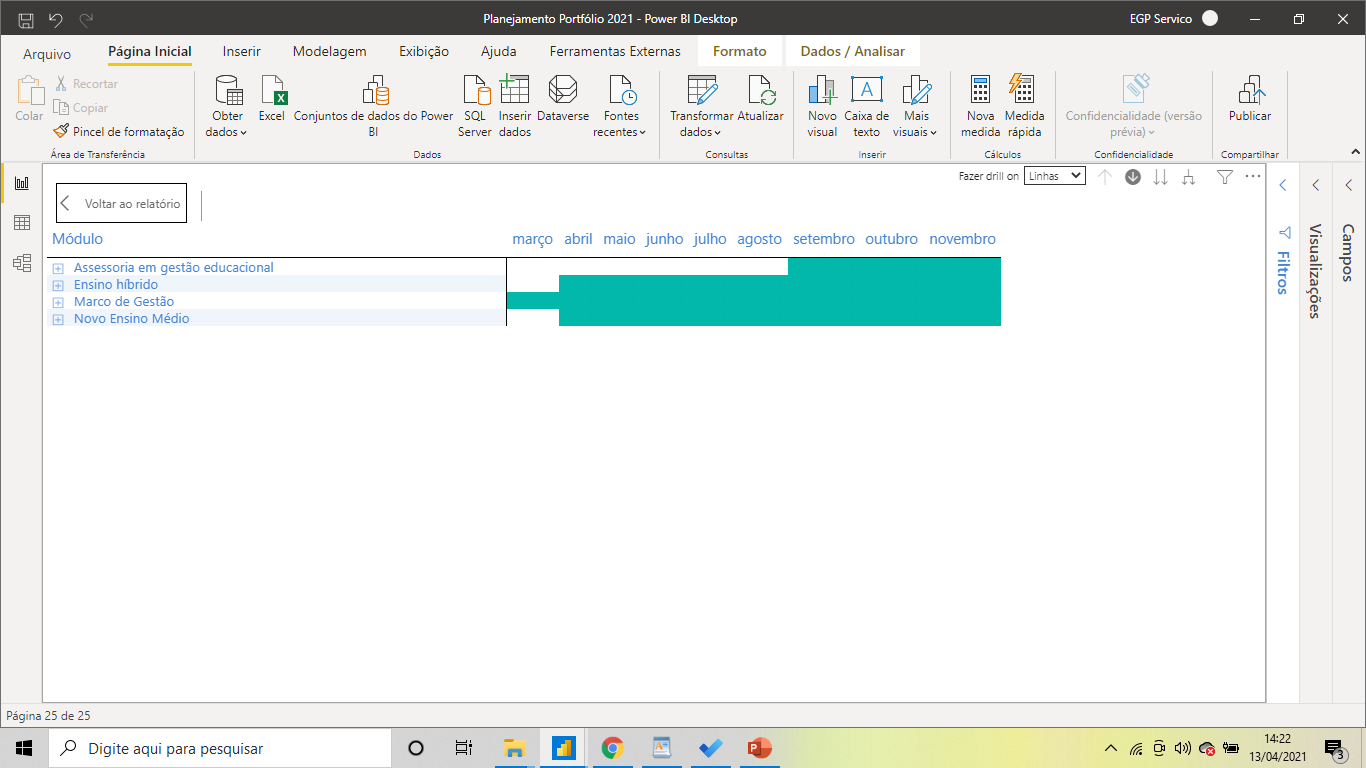This screenshot has height=768, width=1366.
Task: Open the Dataverse connector
Action: [563, 100]
